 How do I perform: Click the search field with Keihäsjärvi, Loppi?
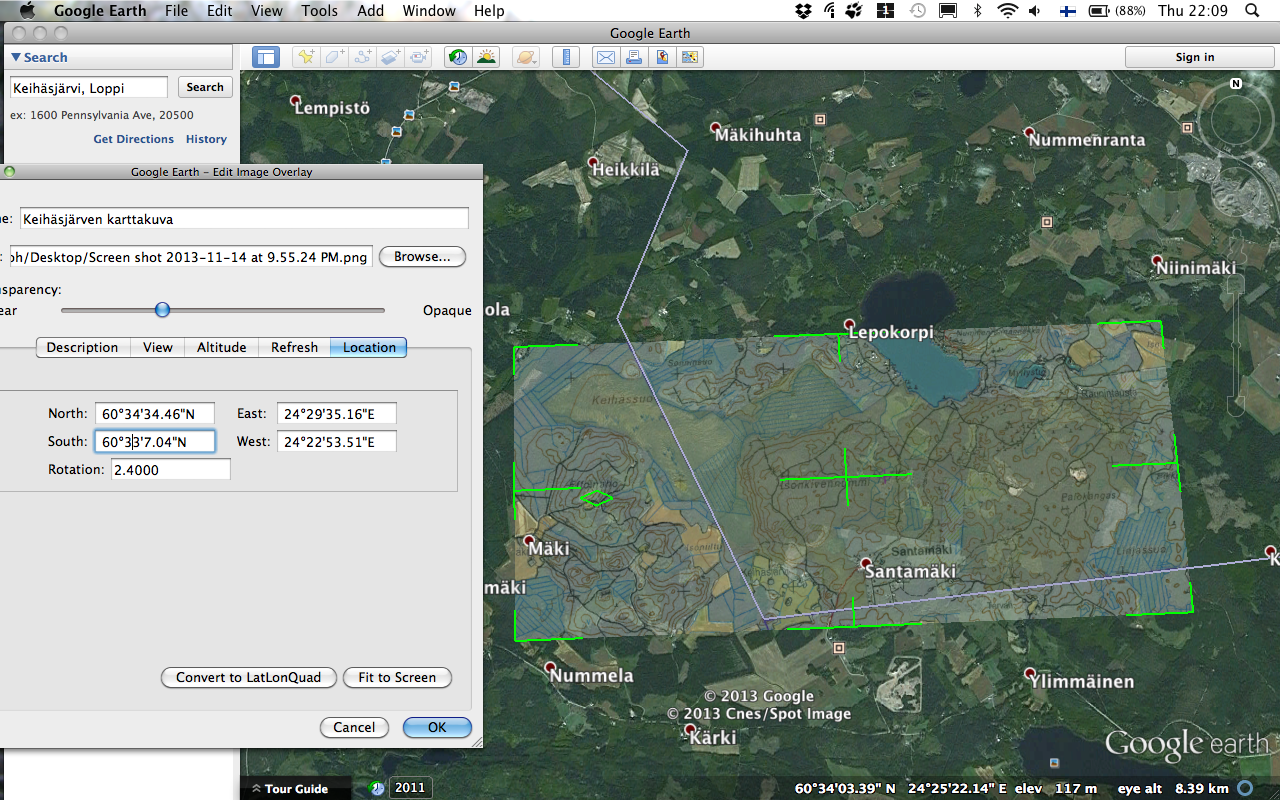pos(89,88)
